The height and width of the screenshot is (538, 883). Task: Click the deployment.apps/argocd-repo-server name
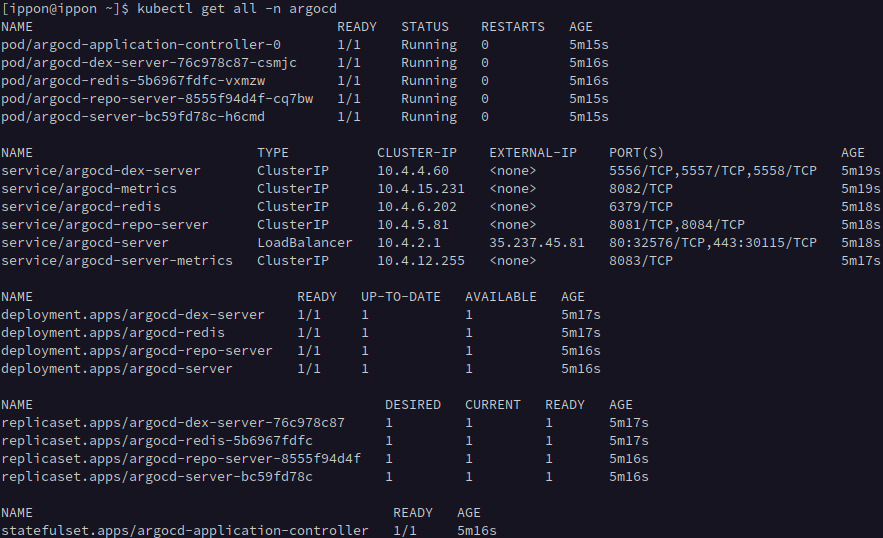click(x=137, y=351)
